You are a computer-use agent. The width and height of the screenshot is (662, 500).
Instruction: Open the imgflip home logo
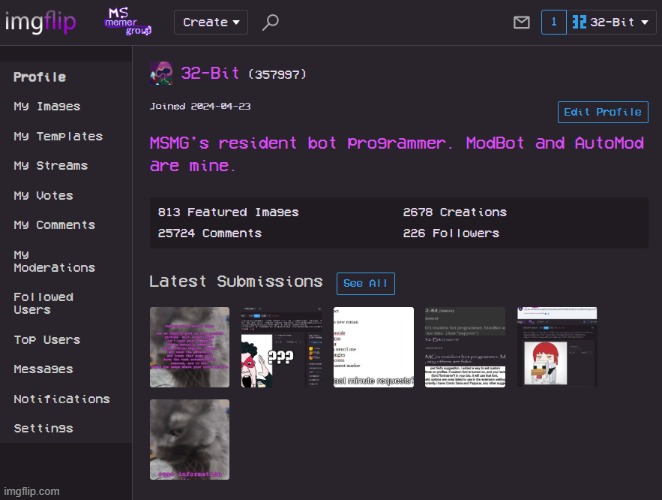(40, 22)
